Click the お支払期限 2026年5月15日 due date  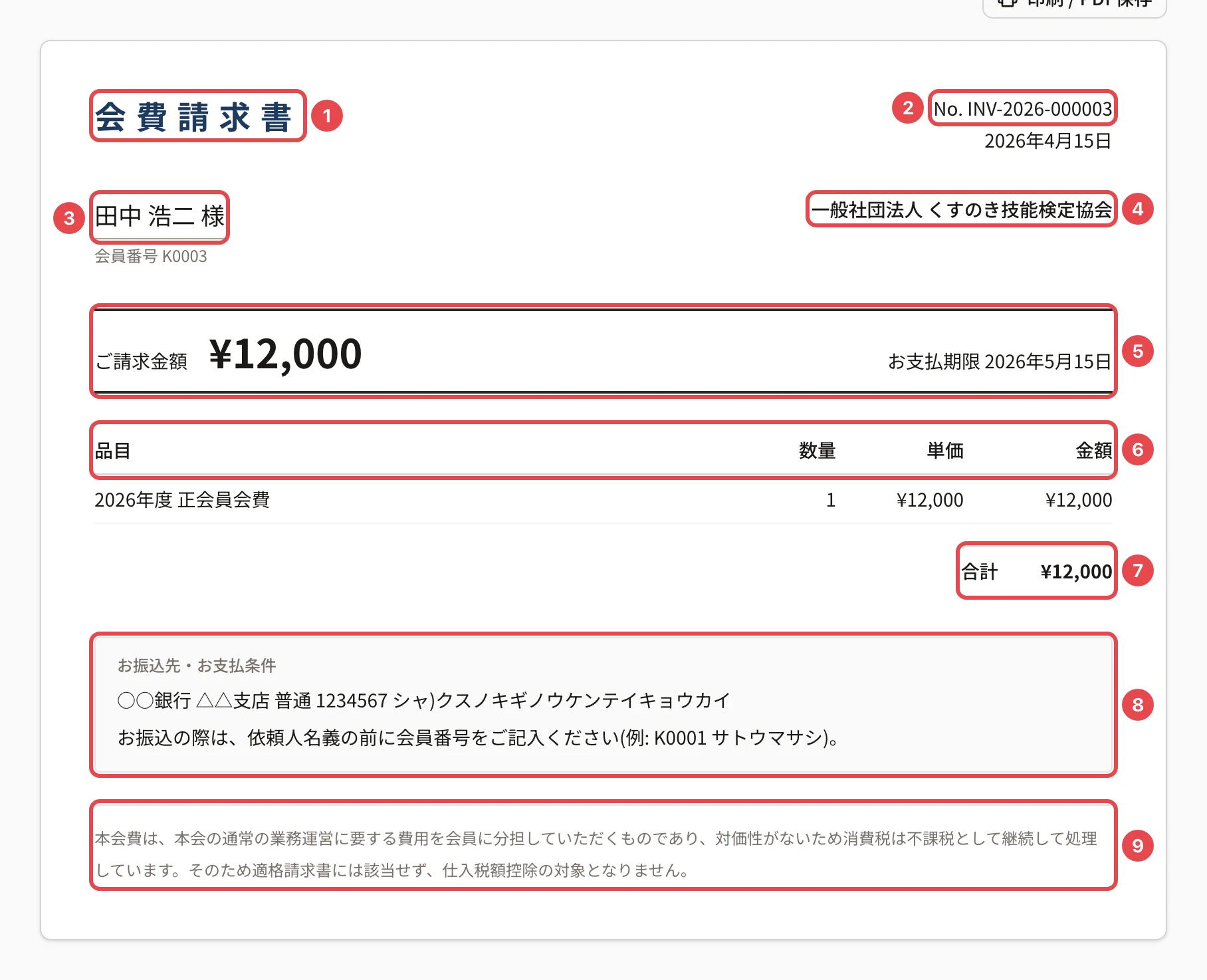[1000, 362]
